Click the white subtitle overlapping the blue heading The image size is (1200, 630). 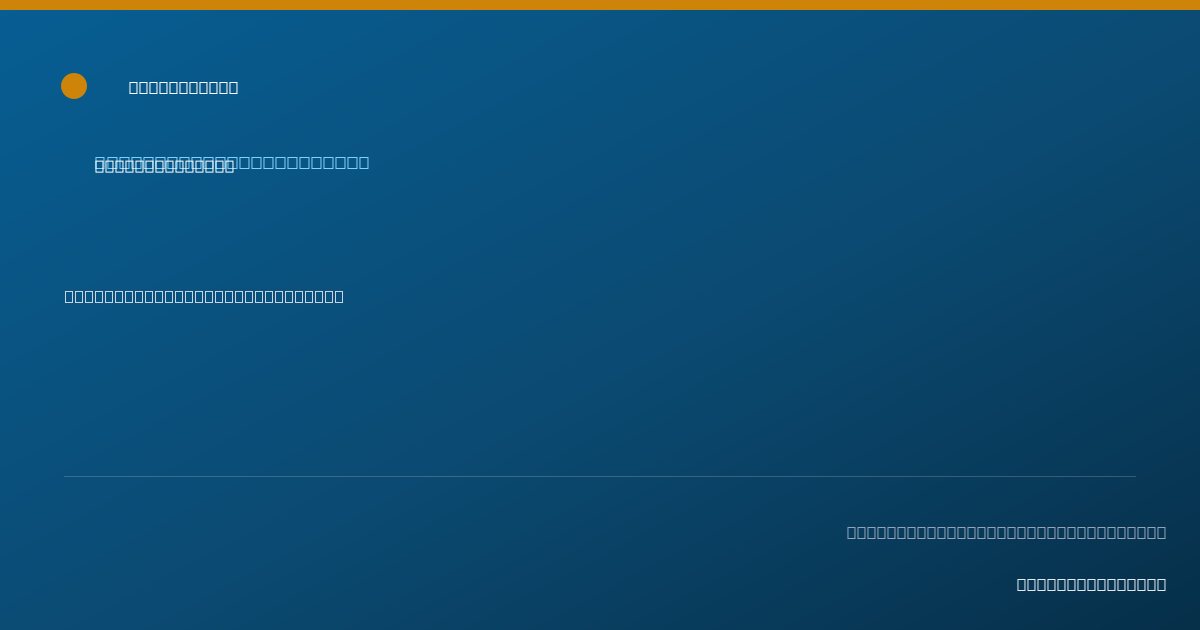pyautogui.click(x=164, y=167)
